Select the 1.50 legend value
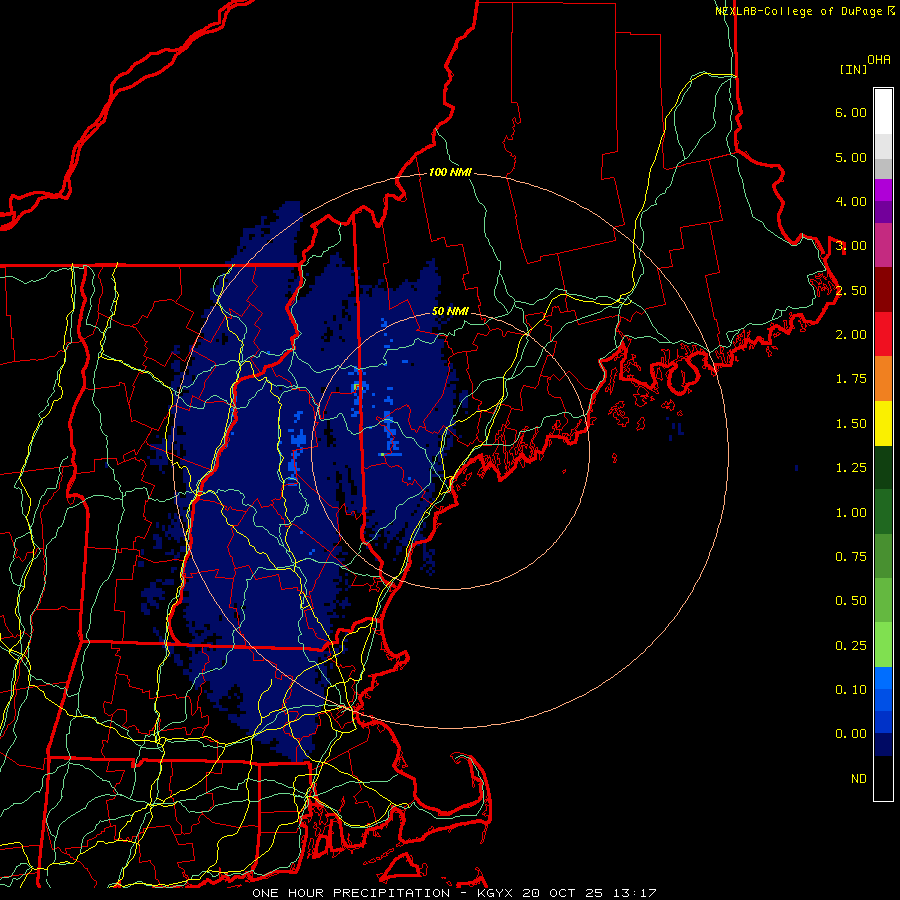Screen dimensions: 900x900 pos(851,424)
